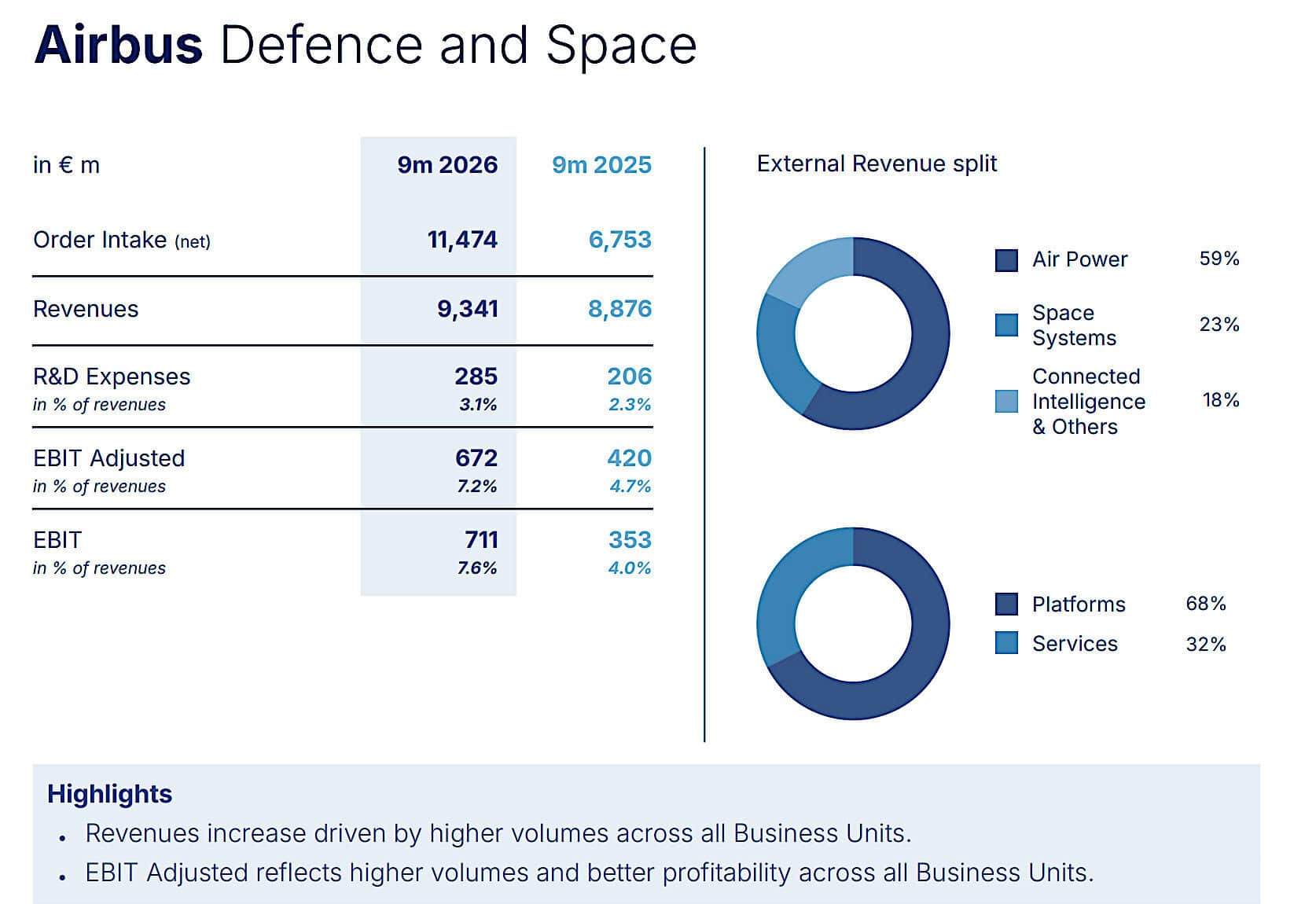Click the 2.3% R&D percentage
Screen dimensions: 1316x904
[x=630, y=404]
